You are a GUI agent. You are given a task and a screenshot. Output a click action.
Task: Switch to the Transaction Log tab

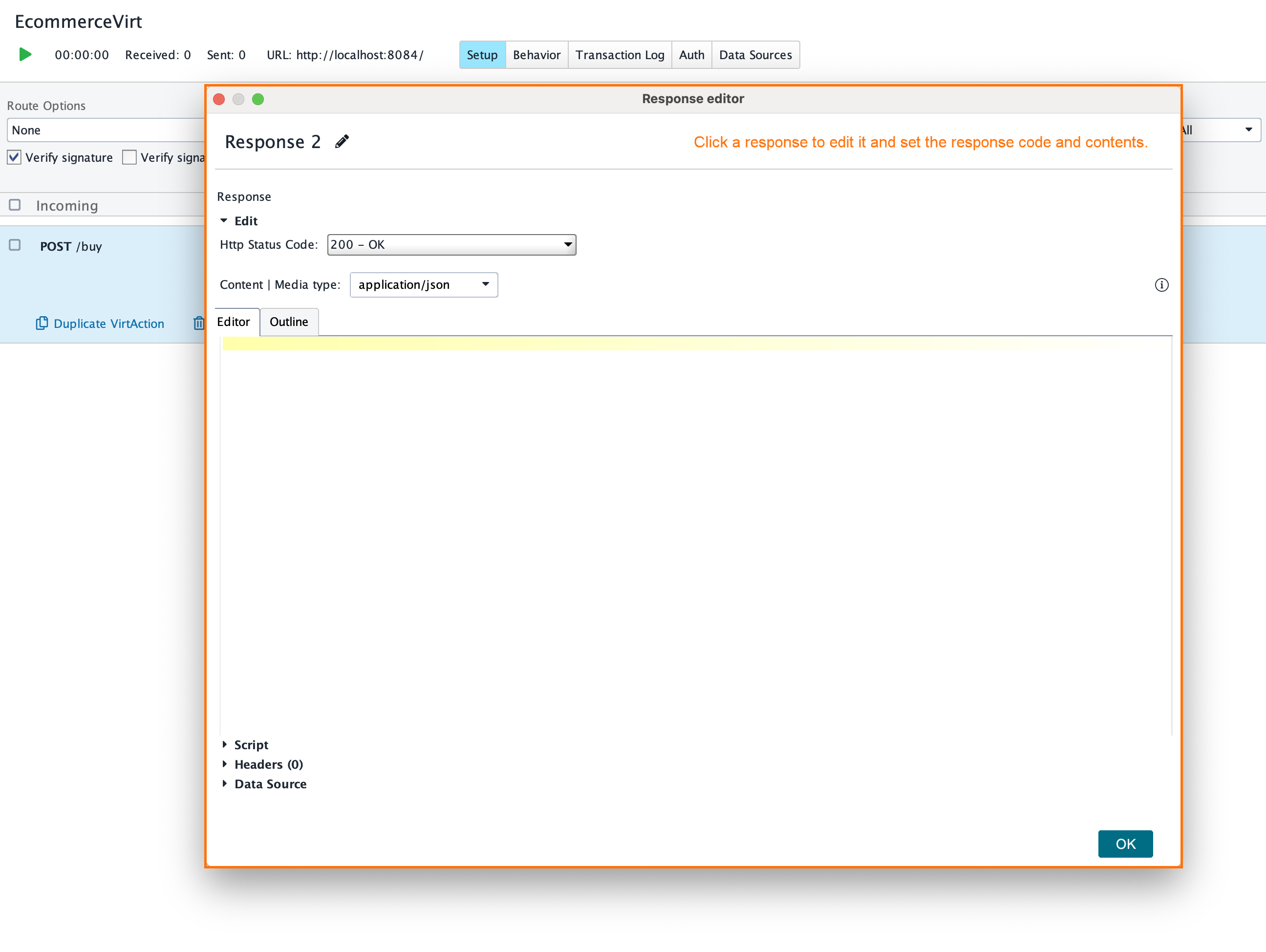pos(620,54)
